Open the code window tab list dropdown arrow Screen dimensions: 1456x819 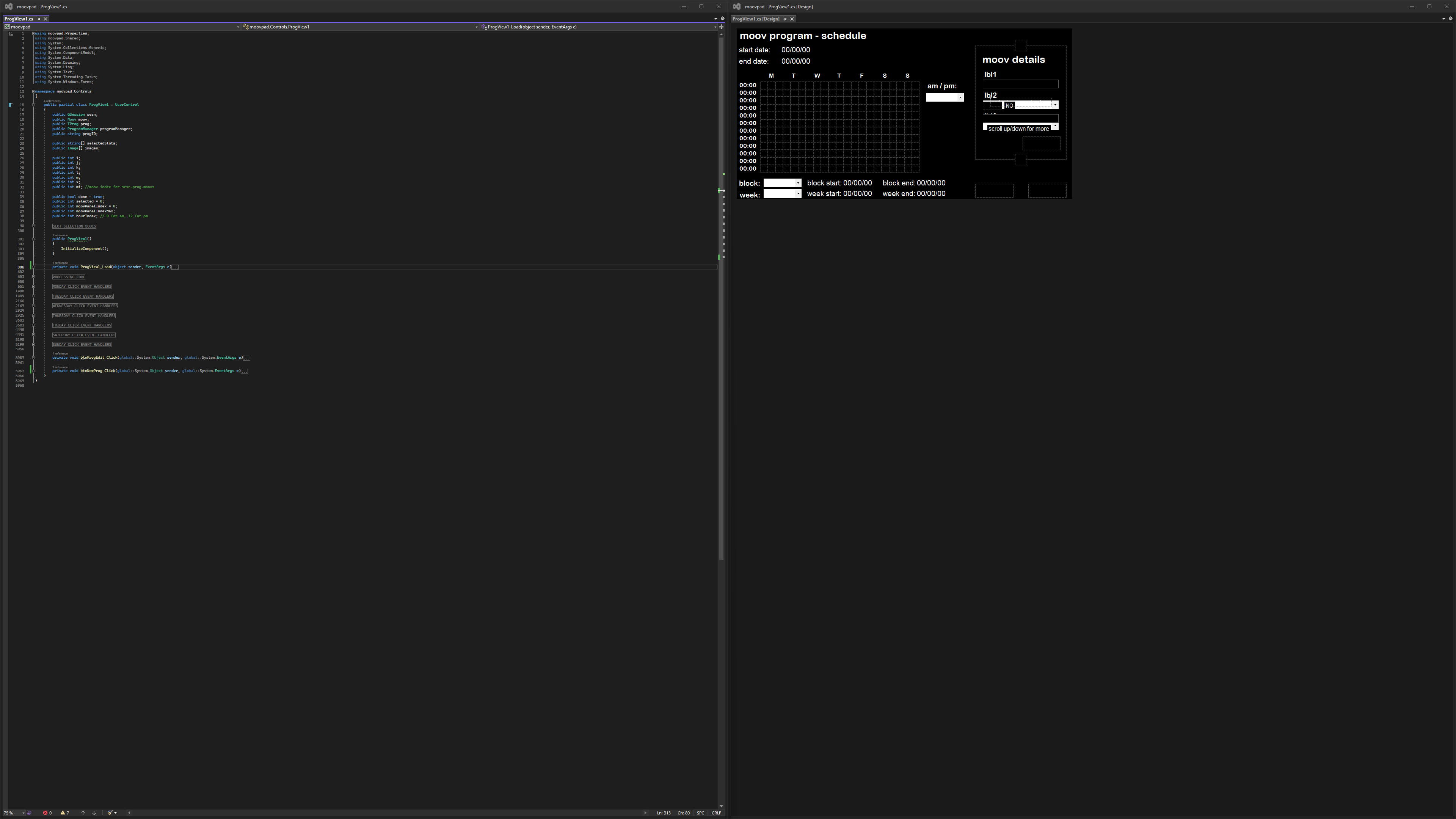coord(715,19)
